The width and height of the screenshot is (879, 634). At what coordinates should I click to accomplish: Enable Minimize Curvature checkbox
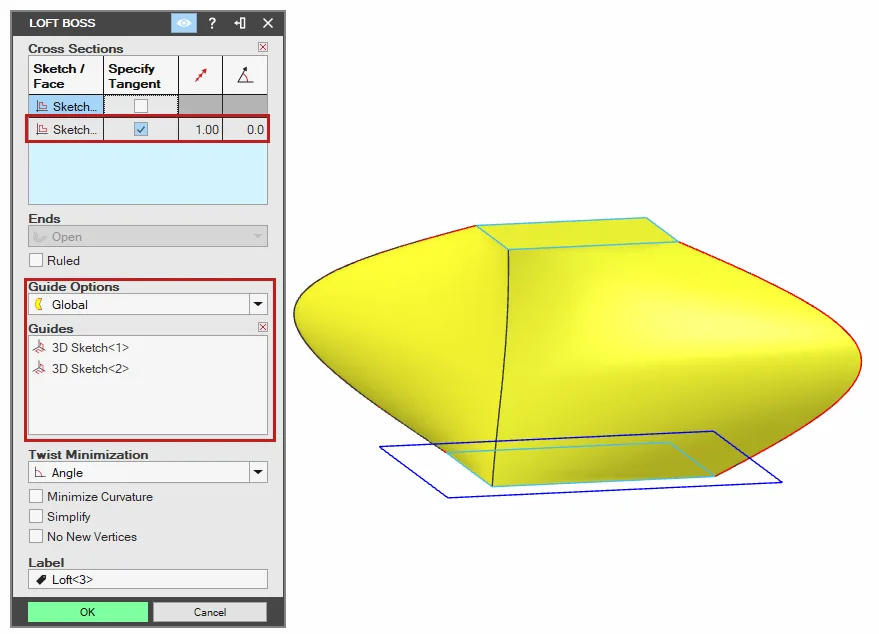point(36,497)
